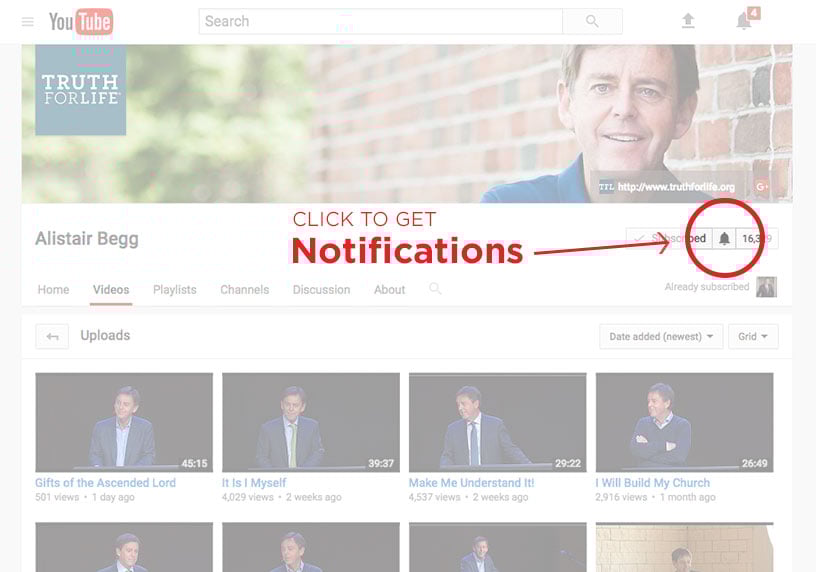The image size is (816, 572).
Task: Click the subscriber count box
Action: pos(757,239)
